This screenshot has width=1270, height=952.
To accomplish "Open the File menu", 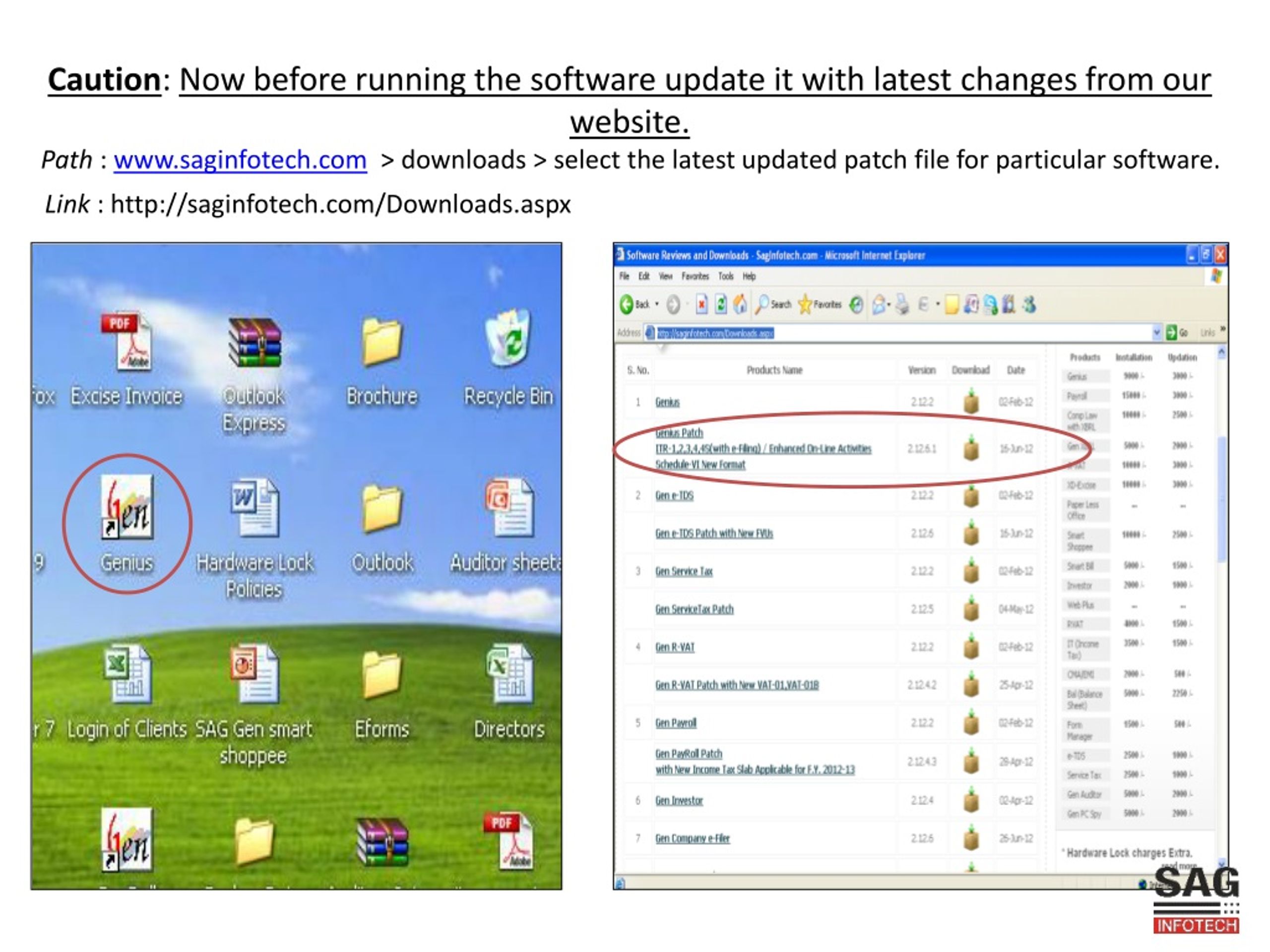I will [625, 276].
